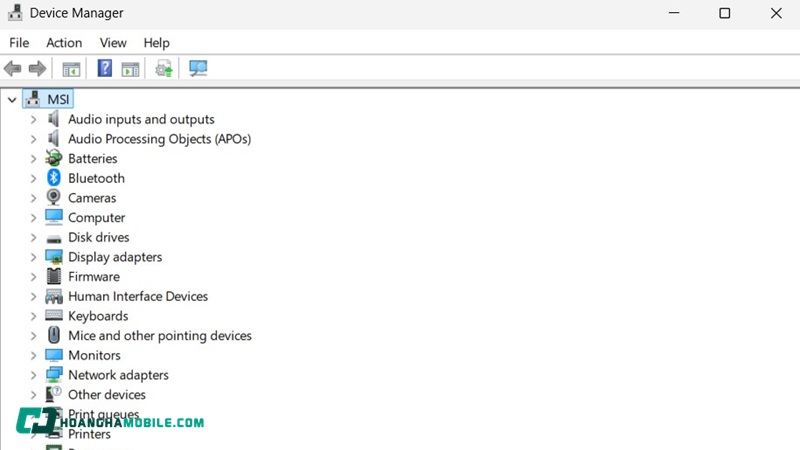The width and height of the screenshot is (800, 450).
Task: Expand the Bluetooth category
Action: [x=33, y=179]
